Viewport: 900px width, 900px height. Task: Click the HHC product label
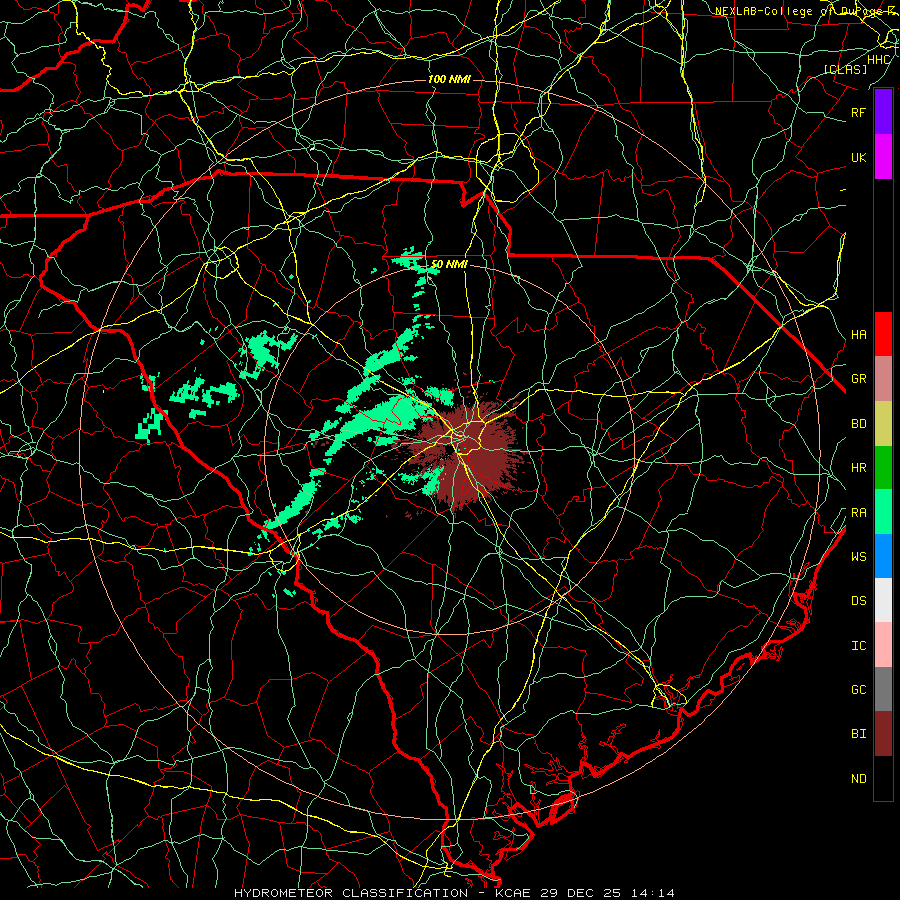[879, 60]
